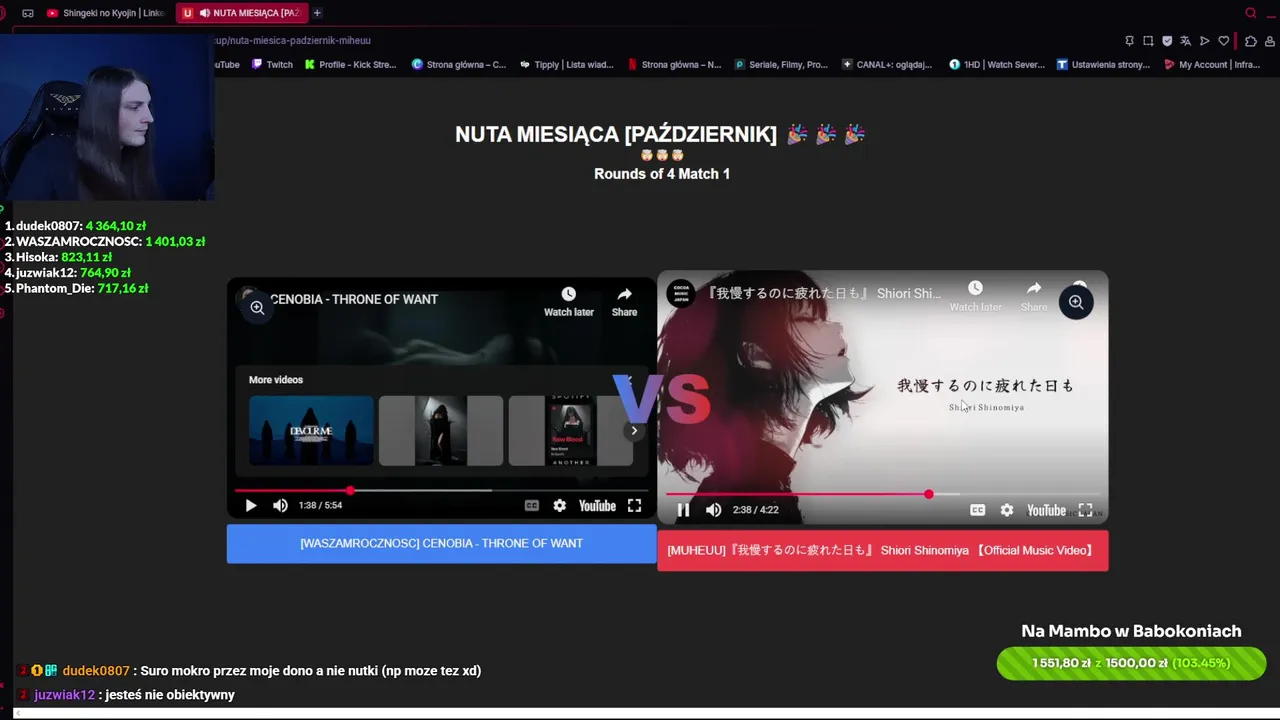Open the CANAL+: oglądaj... bookmark
1280x720 pixels.
[887, 64]
